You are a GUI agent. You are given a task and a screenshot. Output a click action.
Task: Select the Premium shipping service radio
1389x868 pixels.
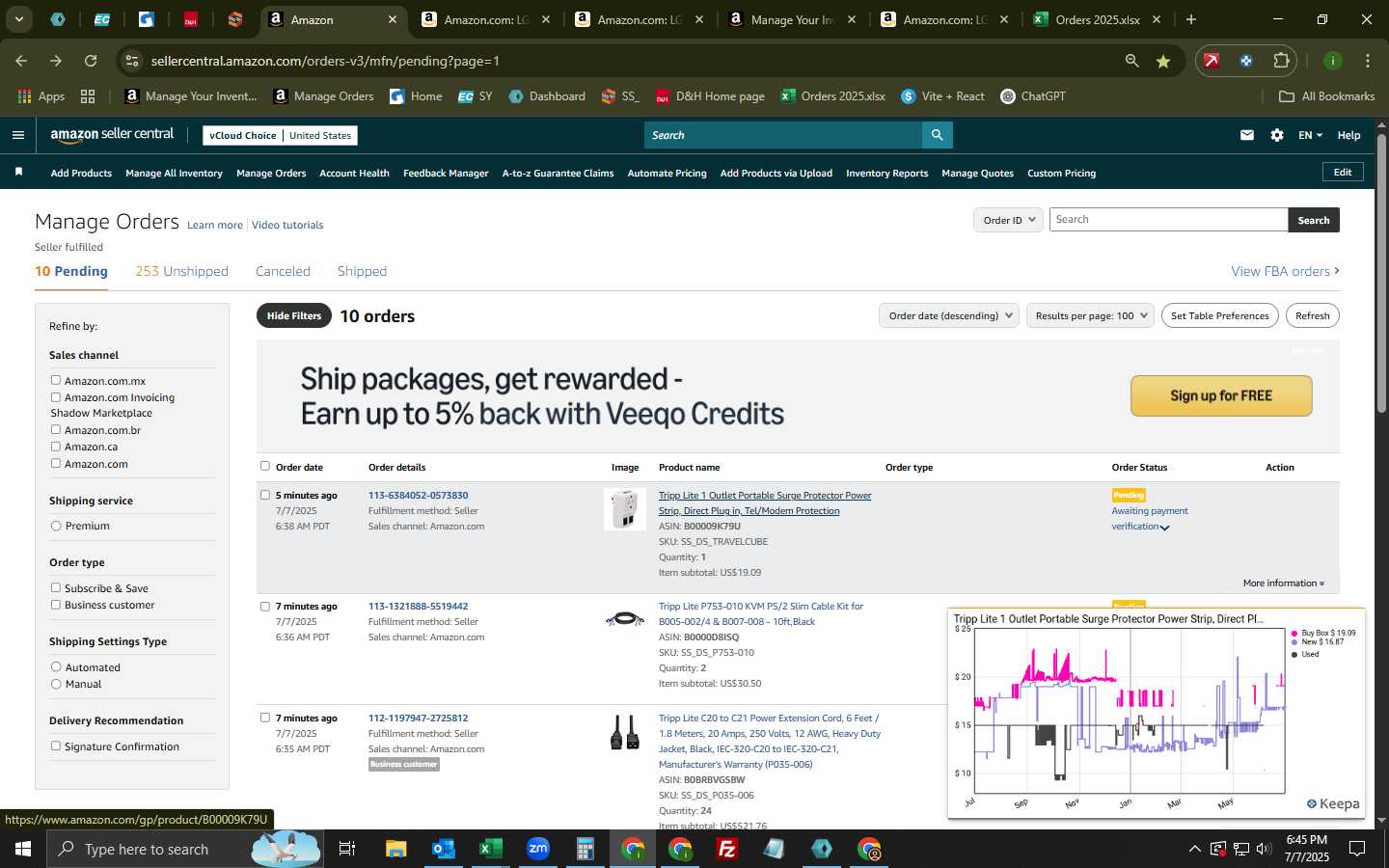56,526
